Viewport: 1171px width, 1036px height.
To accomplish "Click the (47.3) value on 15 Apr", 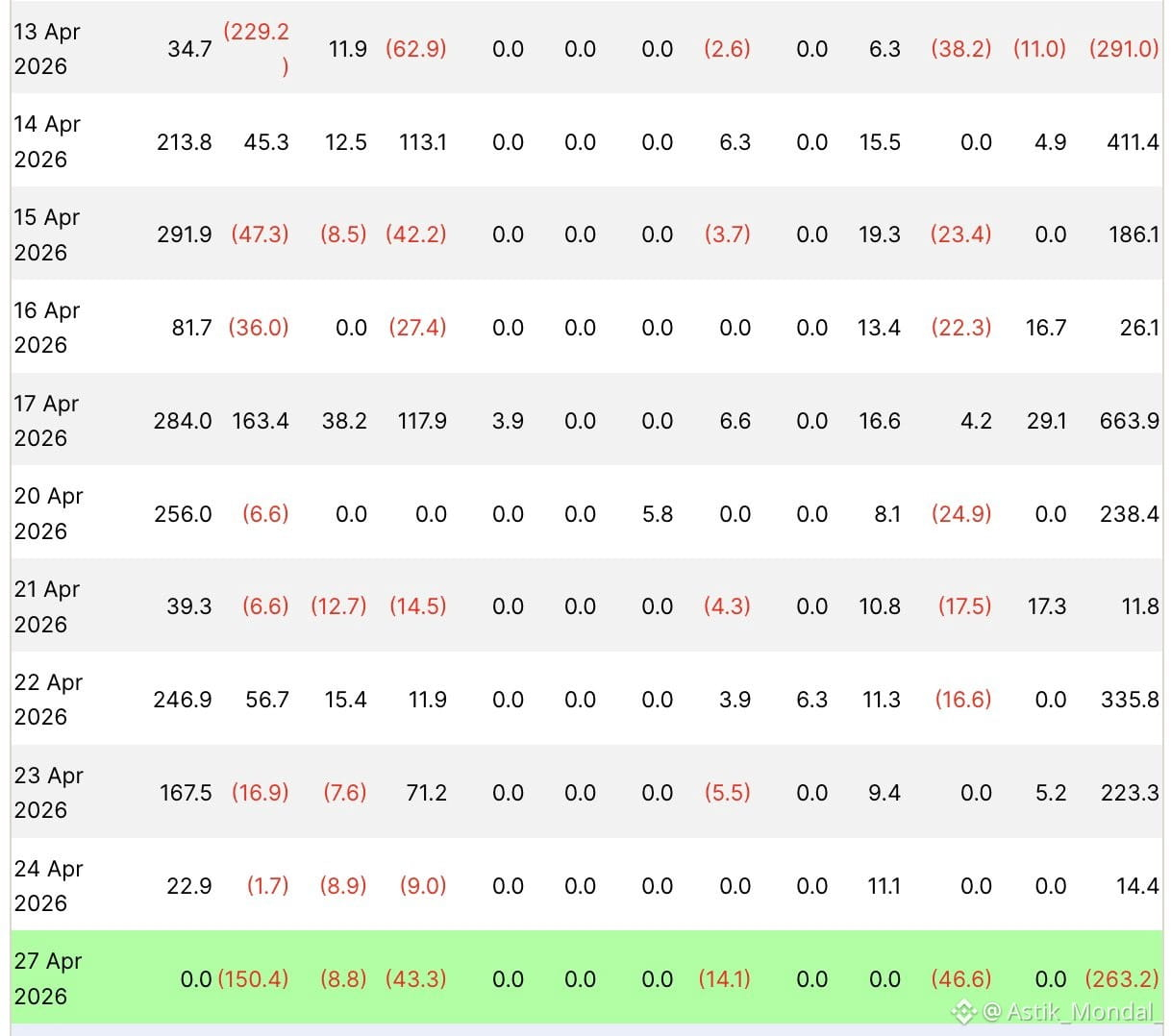I will (260, 234).
